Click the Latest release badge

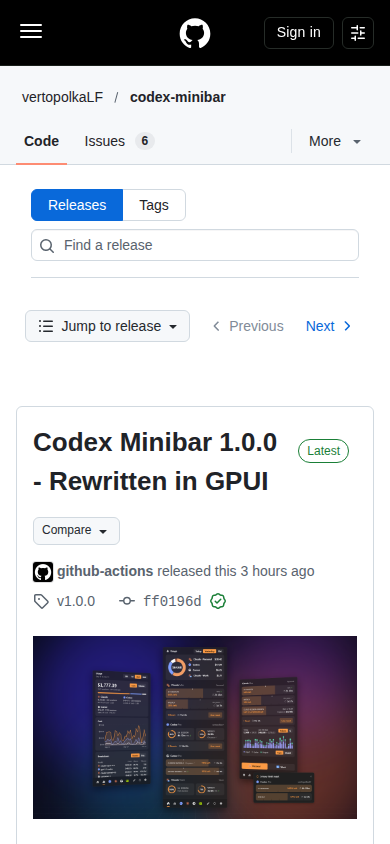(x=323, y=451)
